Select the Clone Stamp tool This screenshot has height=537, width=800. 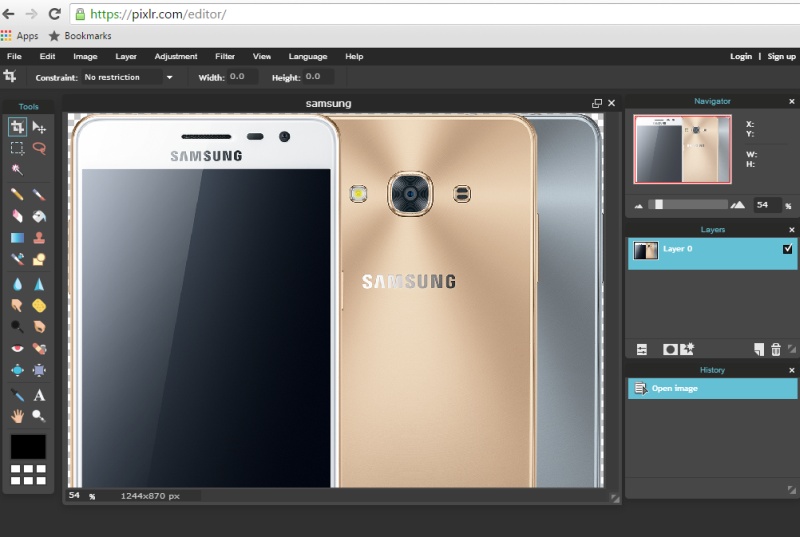[x=39, y=238]
